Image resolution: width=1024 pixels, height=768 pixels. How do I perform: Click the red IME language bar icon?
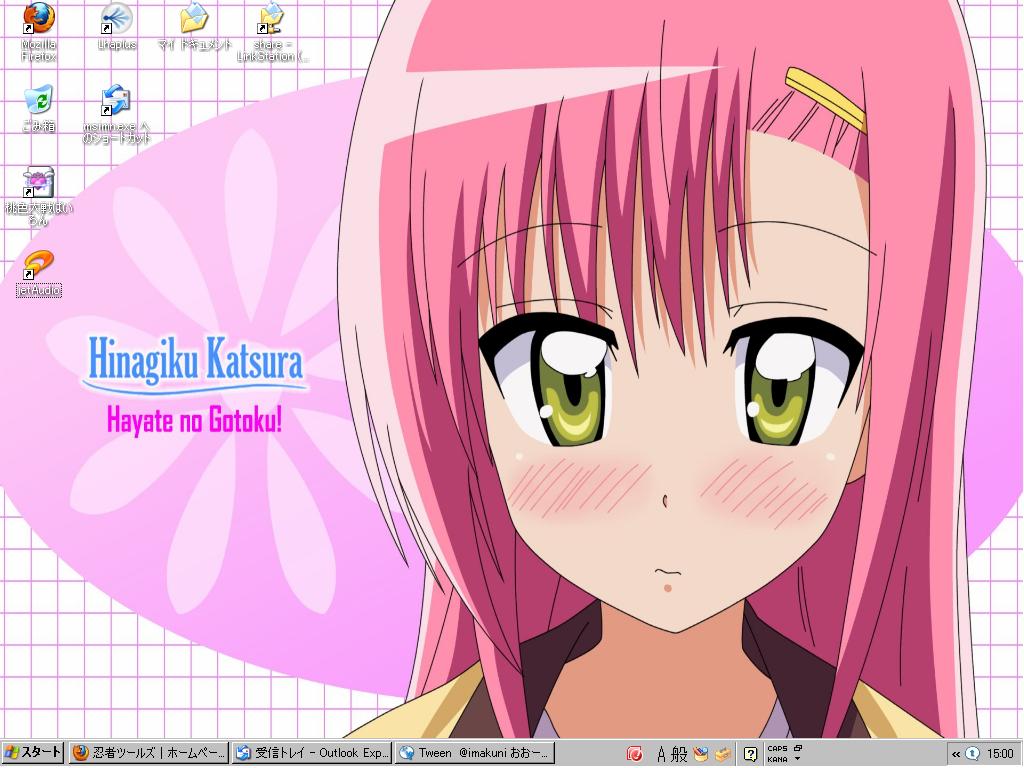(x=634, y=754)
